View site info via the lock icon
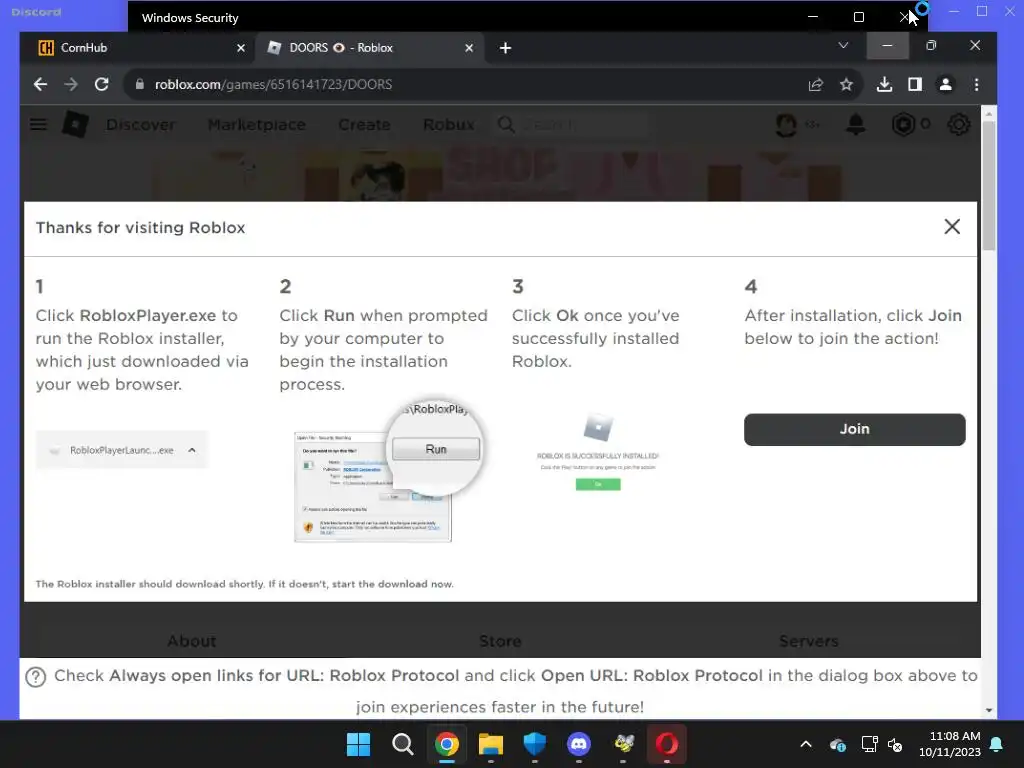 click(139, 84)
